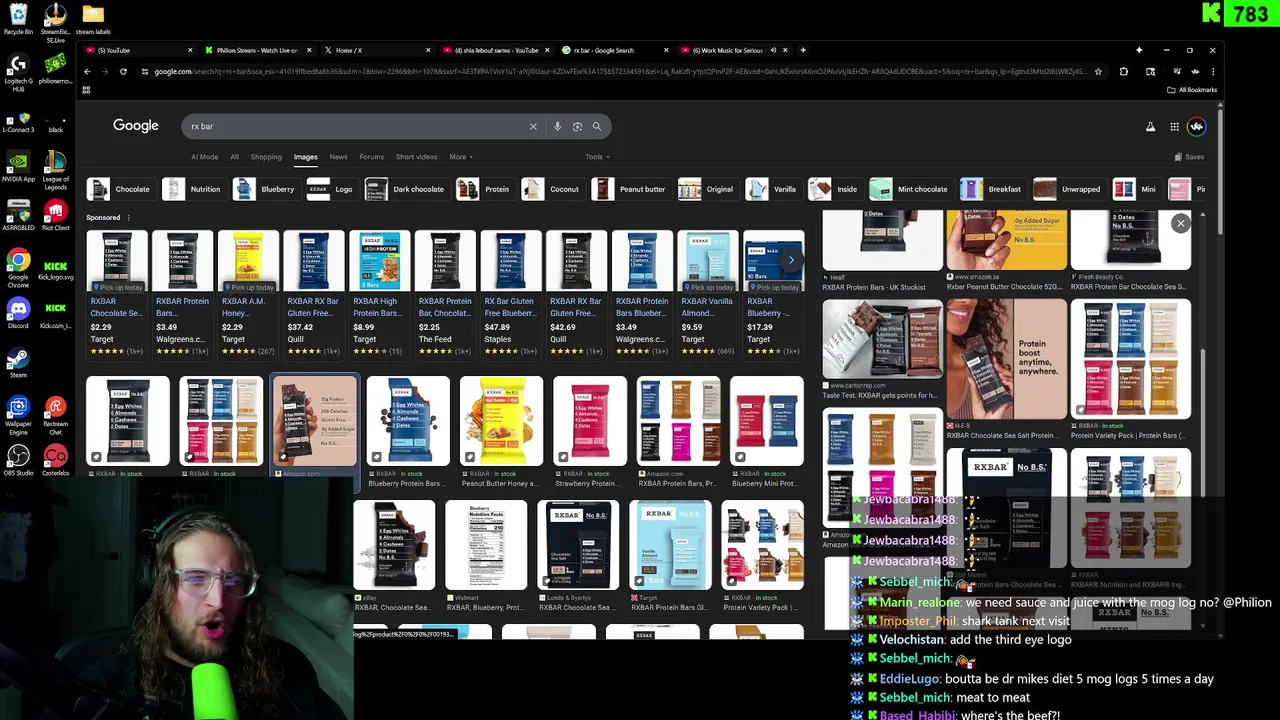Launch Steam desktop shortcut
The image size is (1280, 720).
click(18, 362)
